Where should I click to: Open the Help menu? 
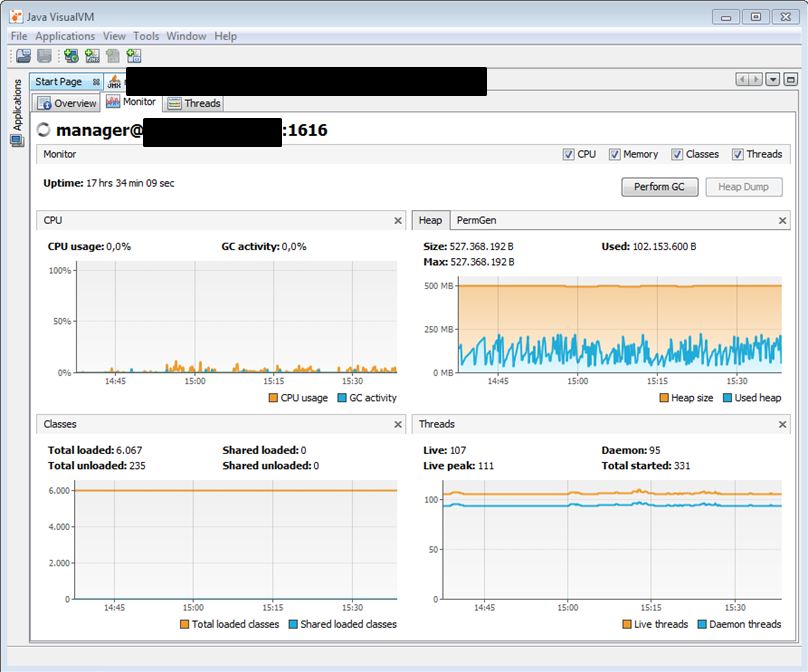(x=226, y=36)
